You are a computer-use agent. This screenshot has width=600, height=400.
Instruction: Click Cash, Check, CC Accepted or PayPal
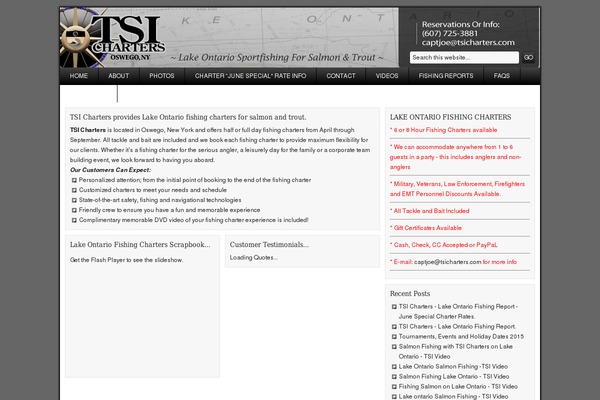click(444, 245)
